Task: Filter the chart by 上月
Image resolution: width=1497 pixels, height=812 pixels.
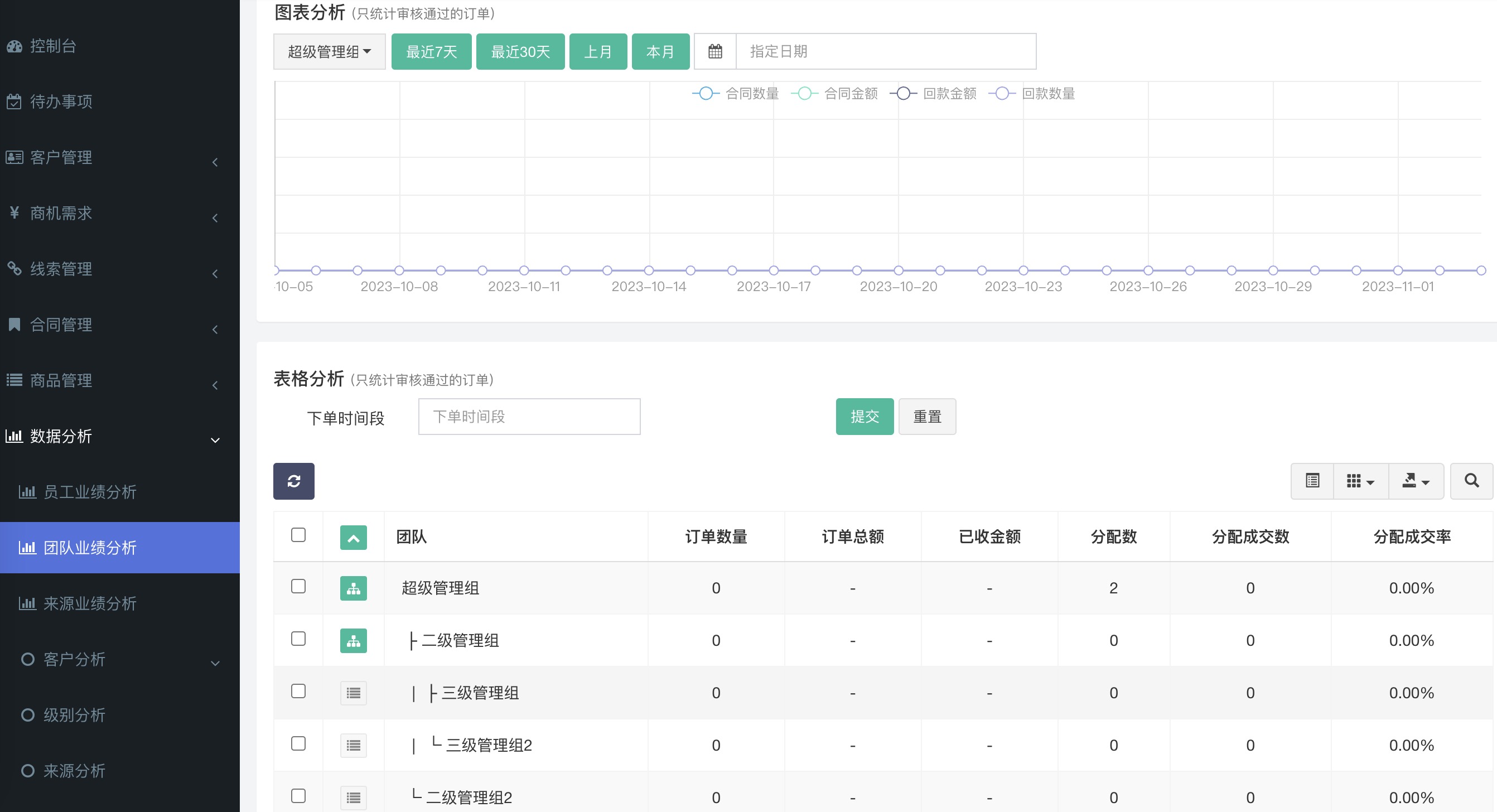Action: click(x=598, y=52)
